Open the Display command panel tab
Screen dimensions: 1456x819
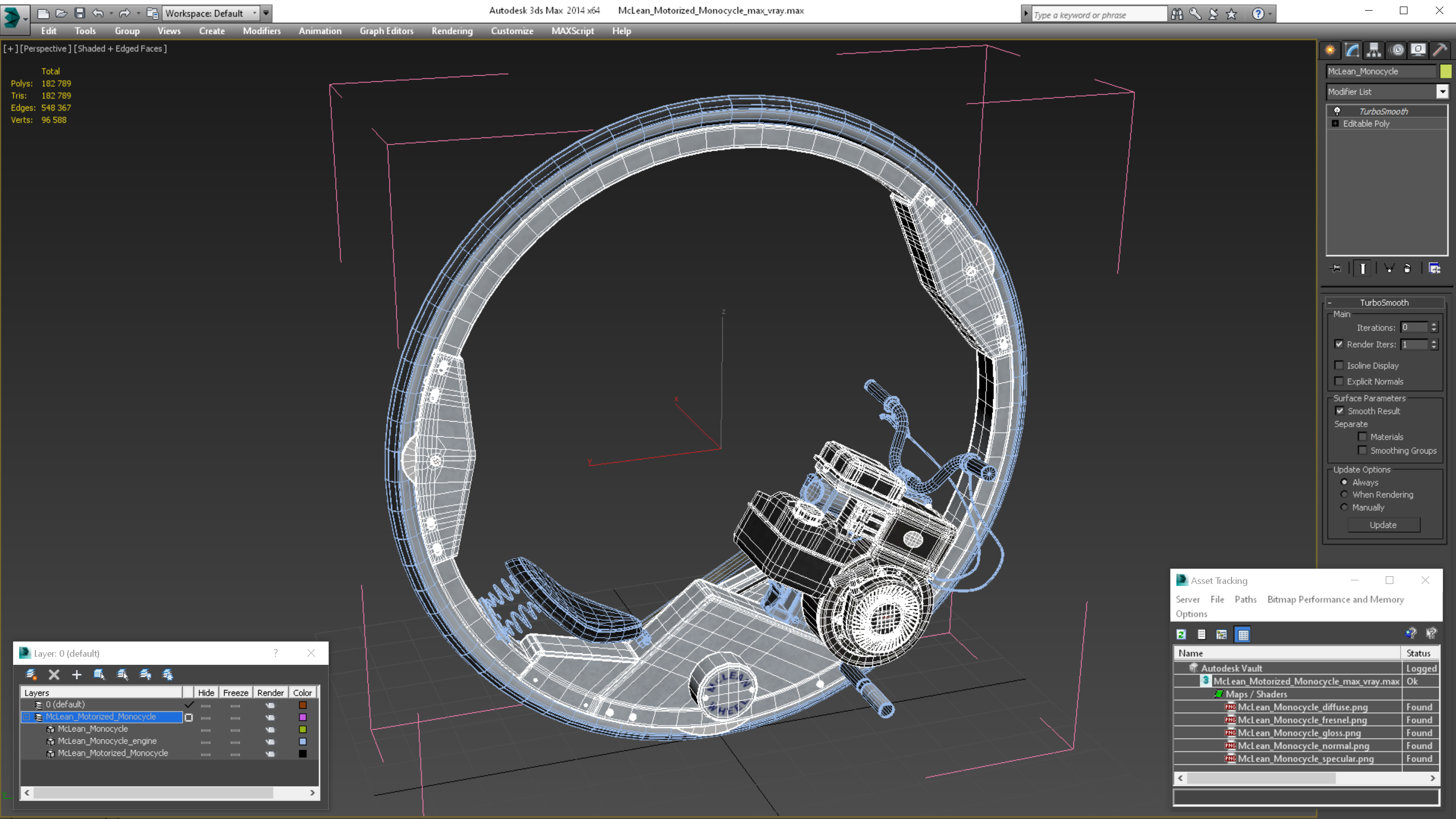(x=1418, y=51)
